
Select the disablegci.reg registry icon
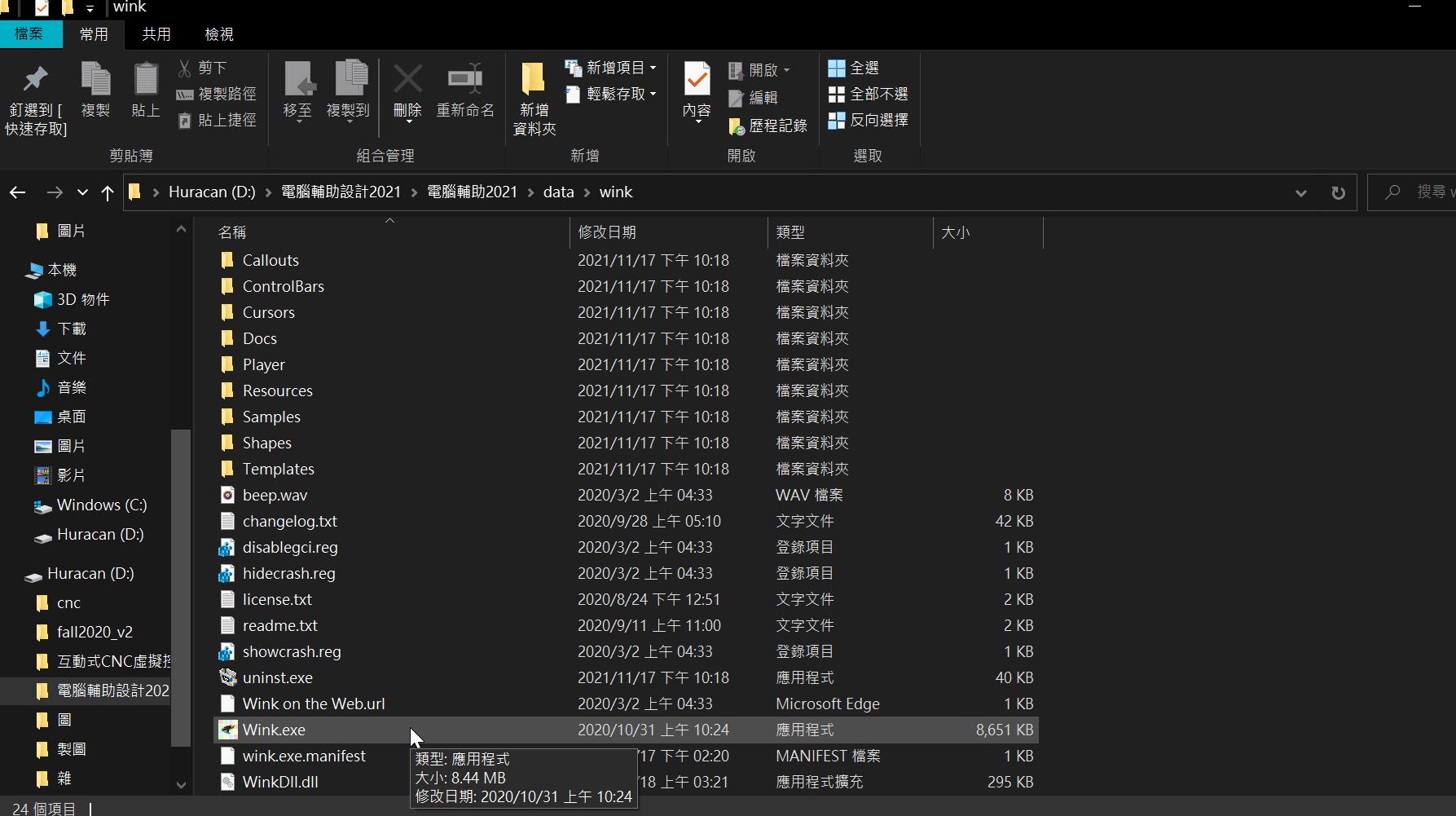(227, 548)
